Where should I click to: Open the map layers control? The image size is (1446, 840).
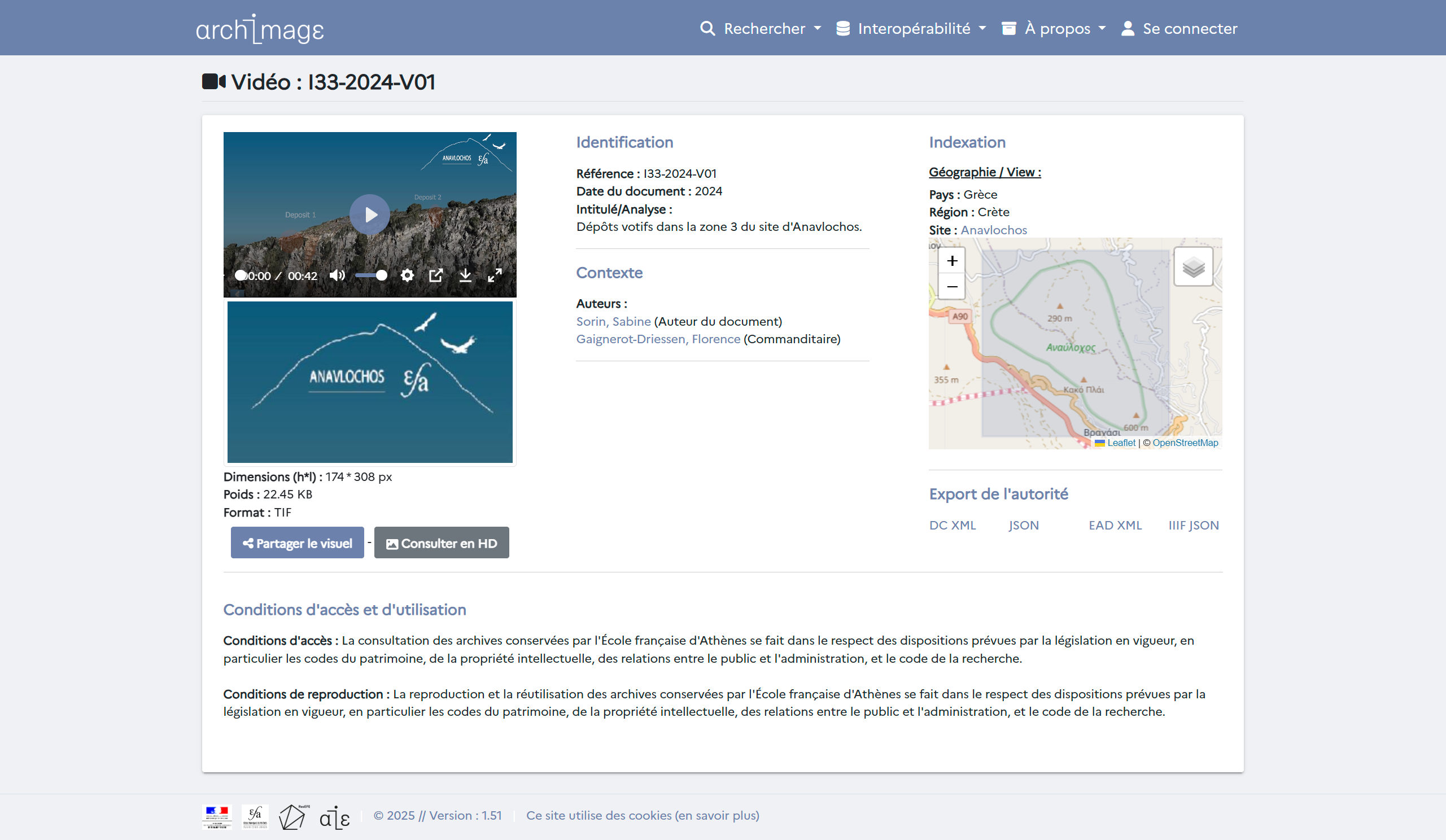pos(1193,267)
